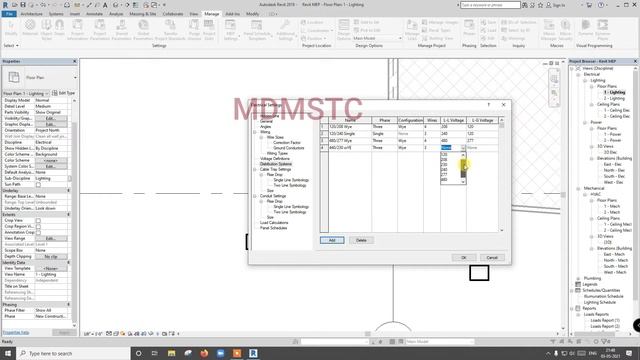Open the Macro Manager tool
Screen dimensions: 640x360
pos(549,29)
